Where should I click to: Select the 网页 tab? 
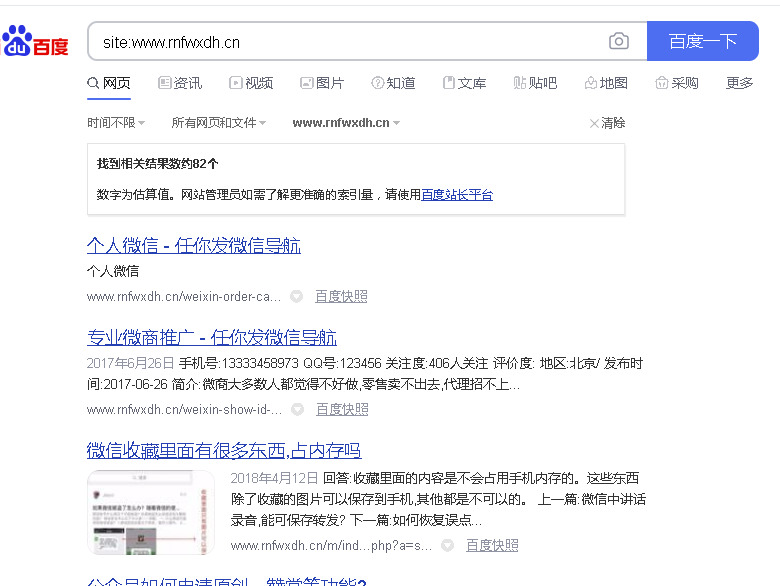tap(109, 83)
